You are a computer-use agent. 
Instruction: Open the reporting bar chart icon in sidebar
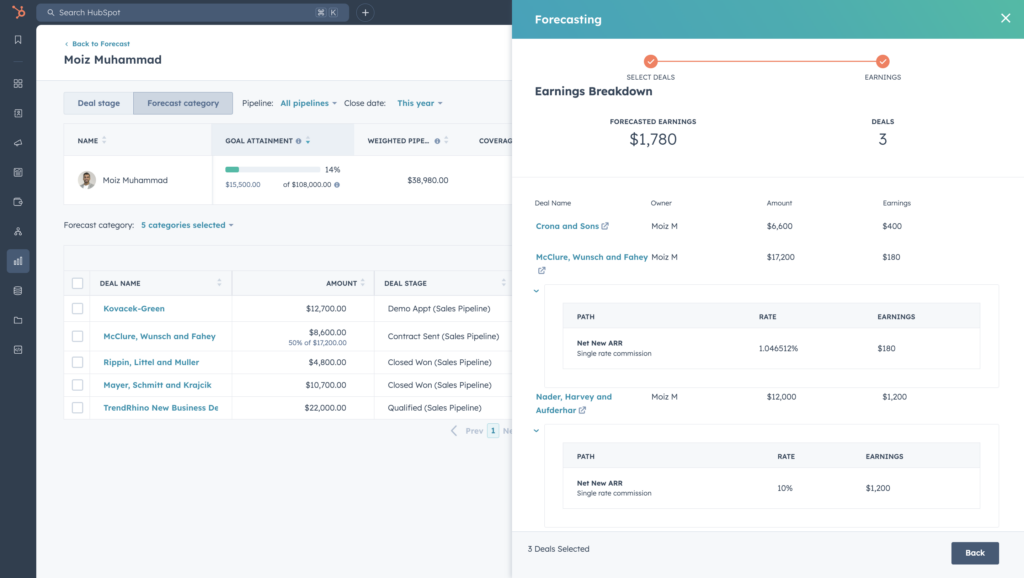18,261
